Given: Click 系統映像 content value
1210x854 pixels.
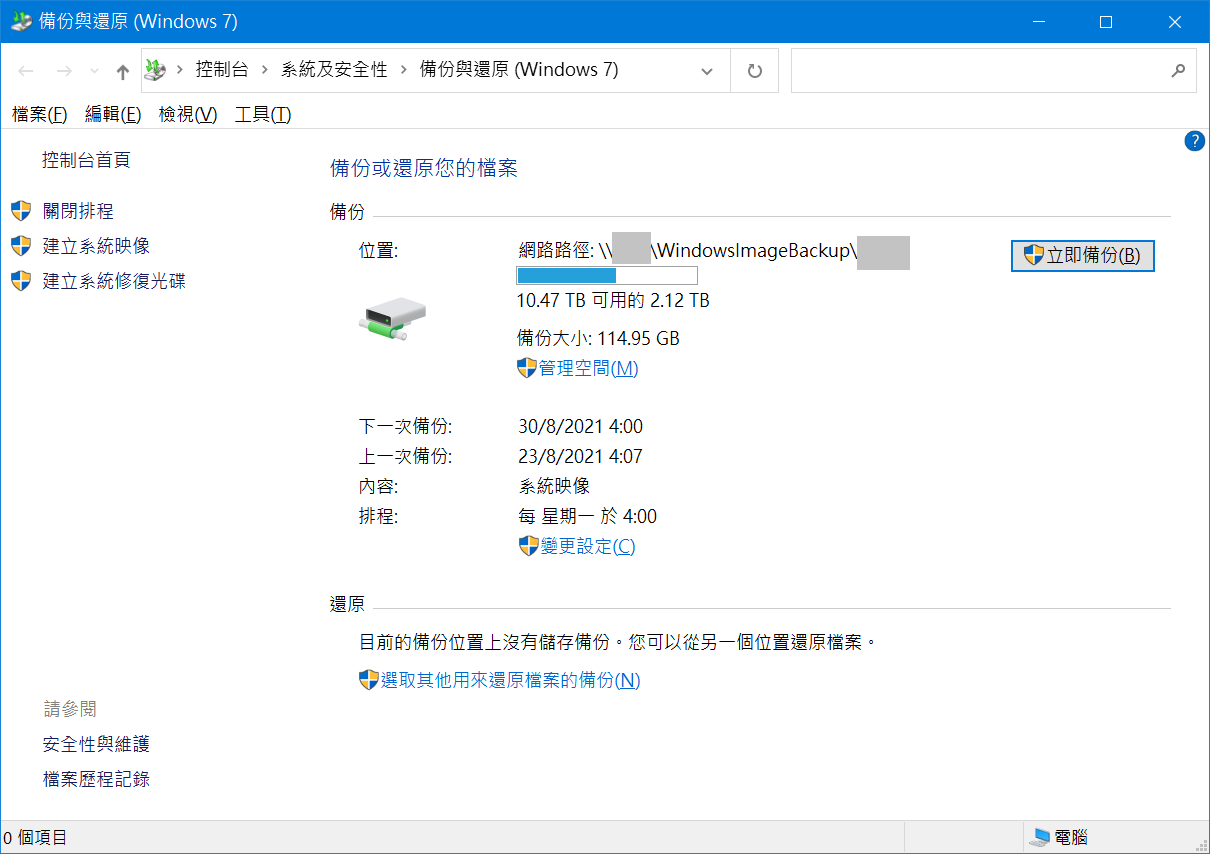Looking at the screenshot, I should click(554, 487).
